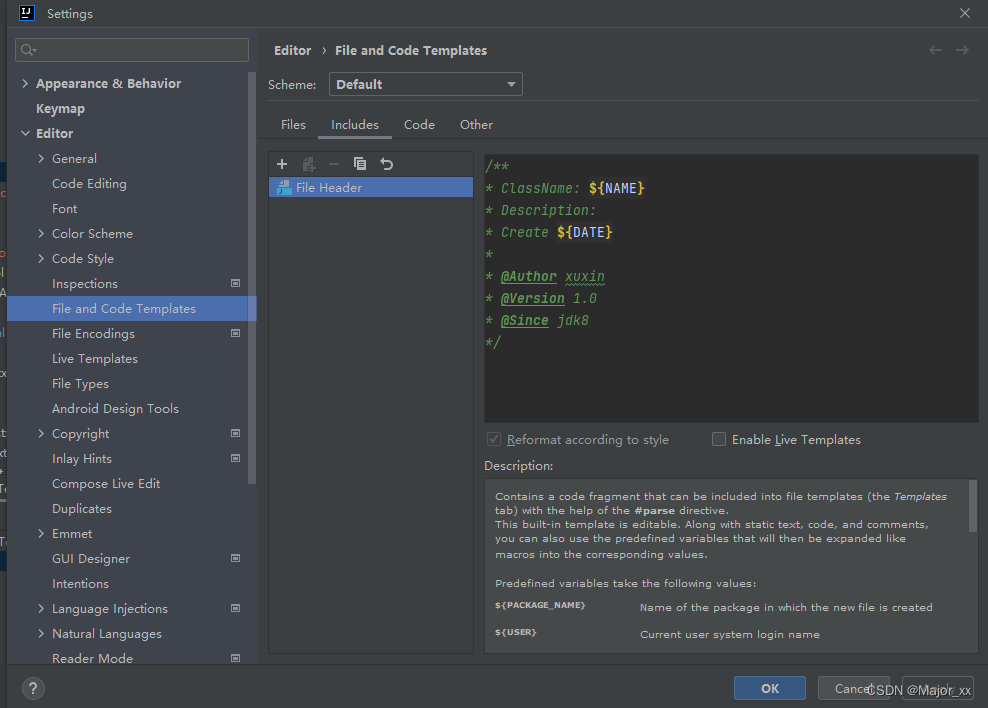Click the File Header template file icon
The height and width of the screenshot is (708, 988).
284,188
